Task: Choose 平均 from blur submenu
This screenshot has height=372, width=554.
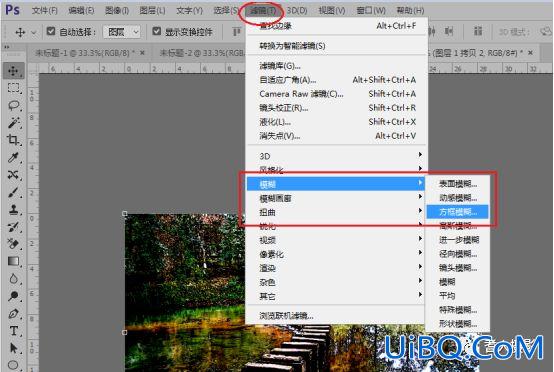Action: tap(458, 296)
